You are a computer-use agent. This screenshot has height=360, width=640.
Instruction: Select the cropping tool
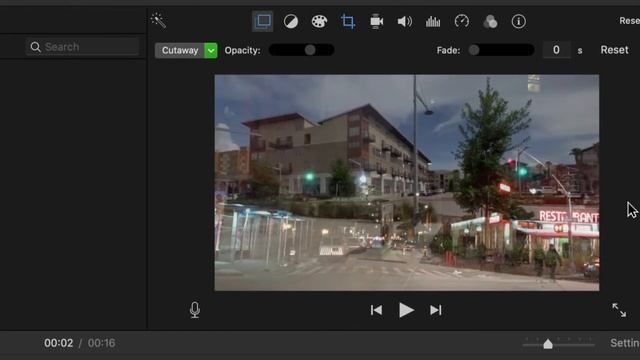click(348, 21)
